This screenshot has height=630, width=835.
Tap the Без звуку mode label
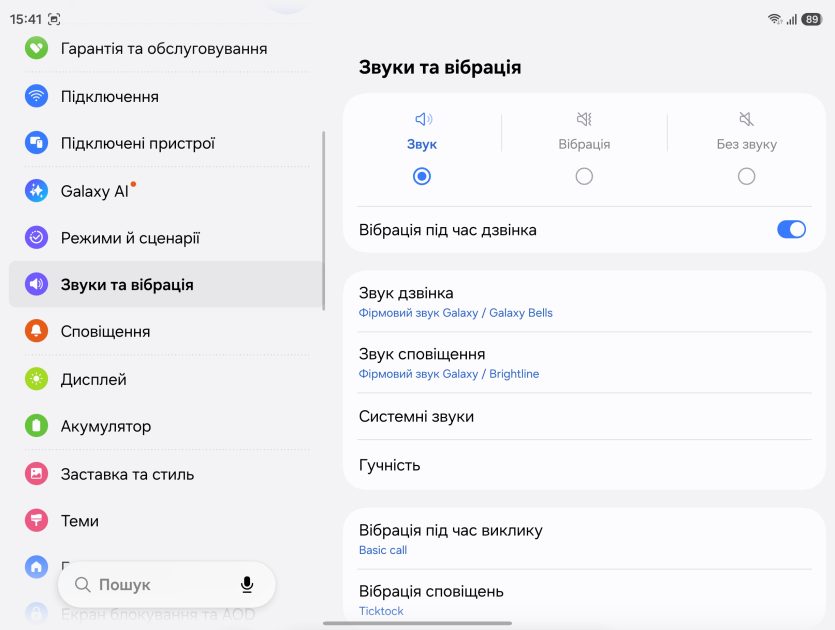(x=746, y=144)
